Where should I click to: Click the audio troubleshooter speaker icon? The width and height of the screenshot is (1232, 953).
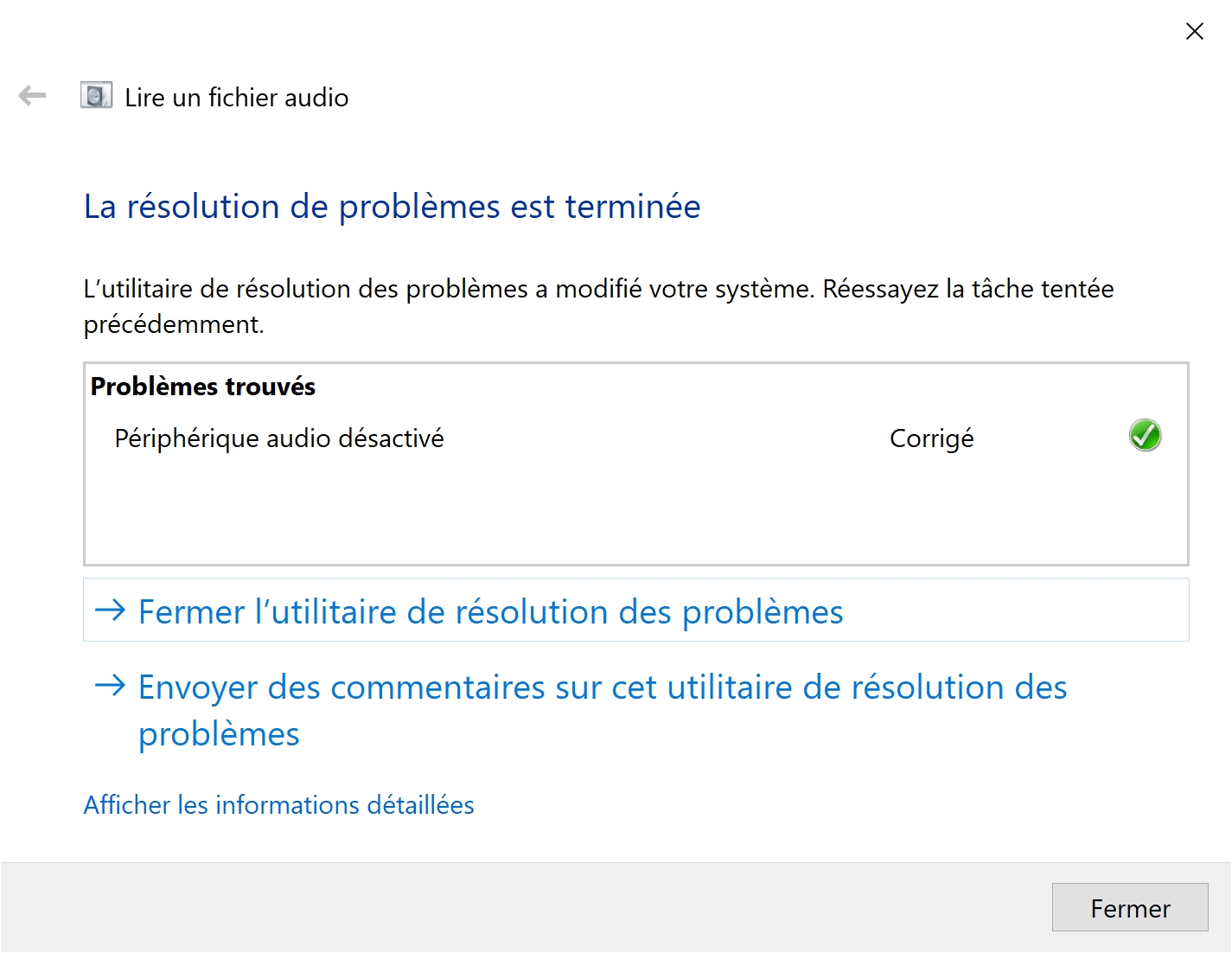[x=96, y=95]
